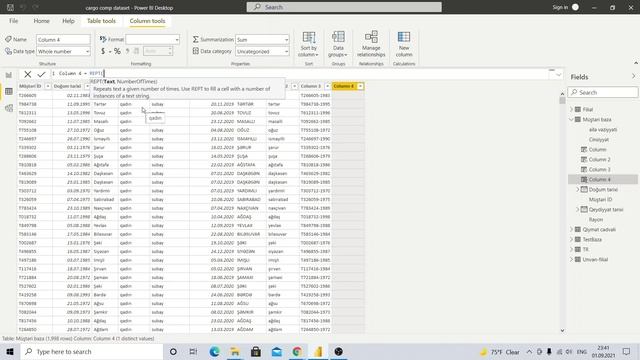Open Mail app from taskbar

pos(277,351)
